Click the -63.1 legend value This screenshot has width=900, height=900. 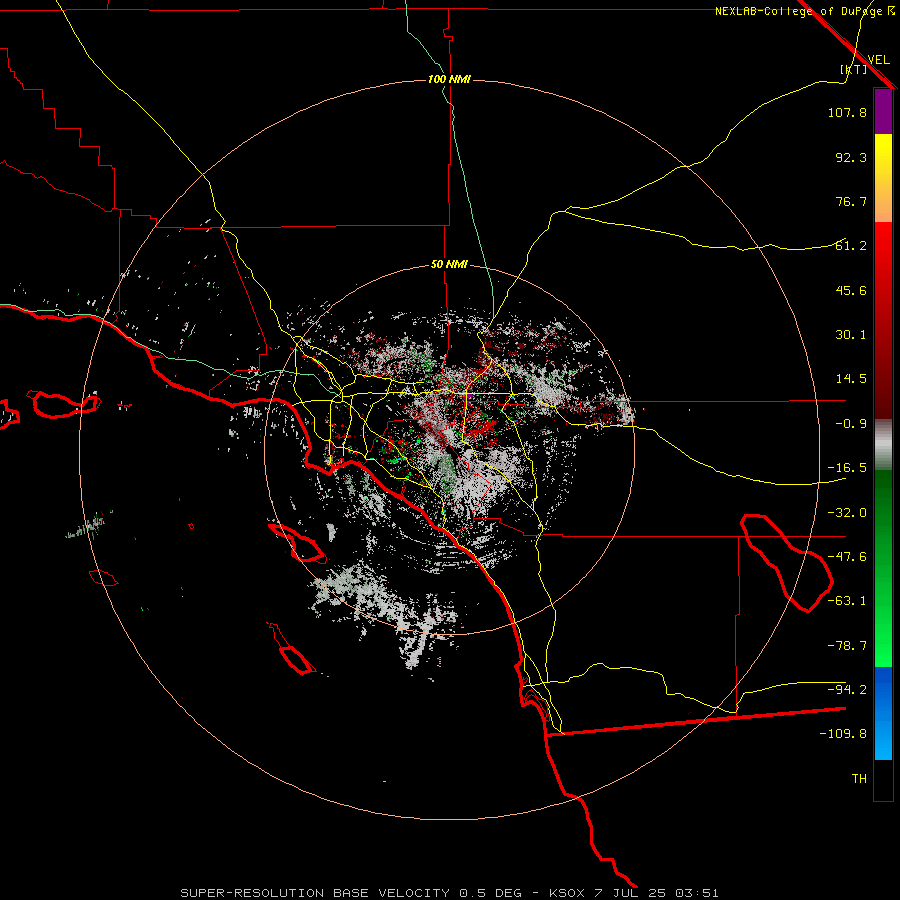[x=847, y=601]
